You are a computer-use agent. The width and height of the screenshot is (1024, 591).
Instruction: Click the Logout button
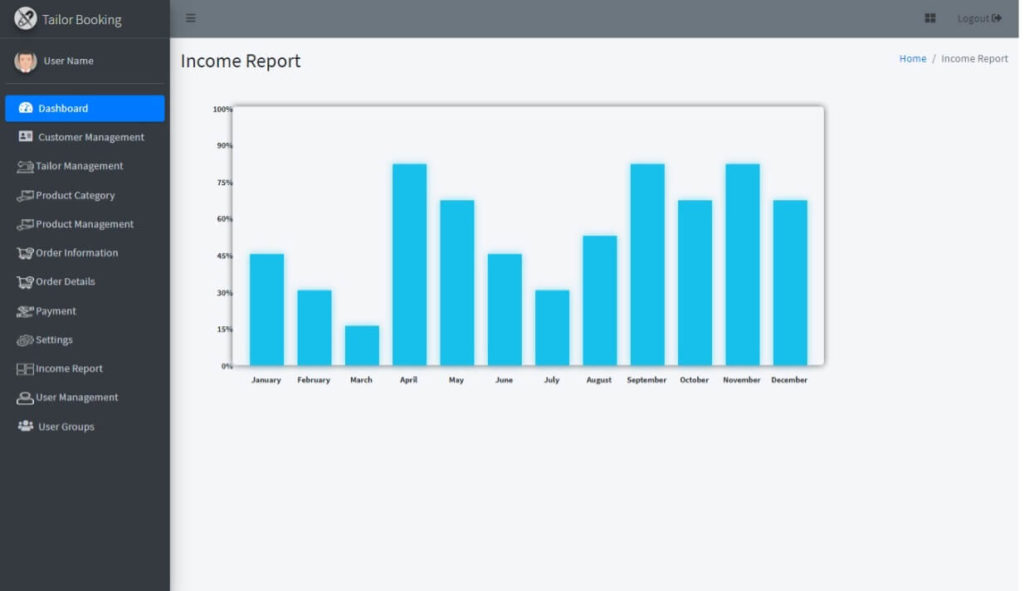[x=980, y=17]
